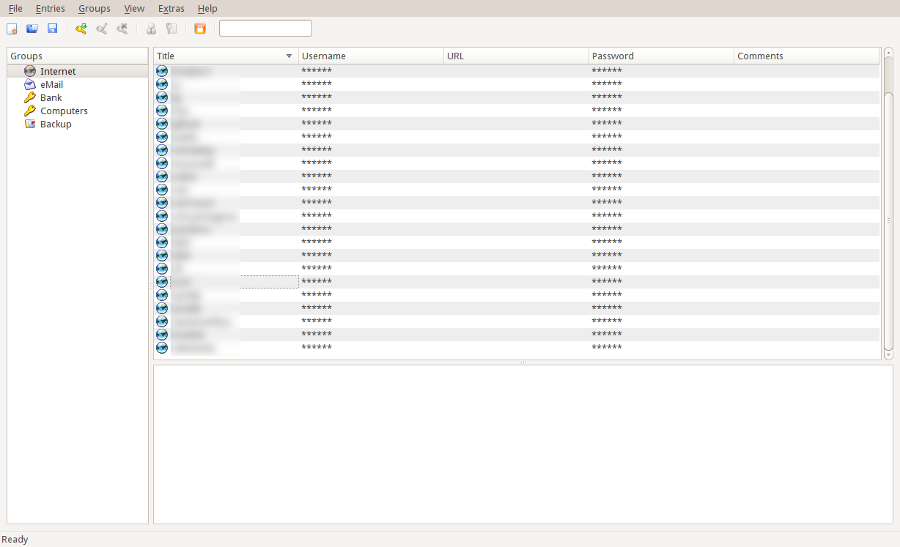
Task: Click the orange Lock Workspace icon
Action: (200, 29)
